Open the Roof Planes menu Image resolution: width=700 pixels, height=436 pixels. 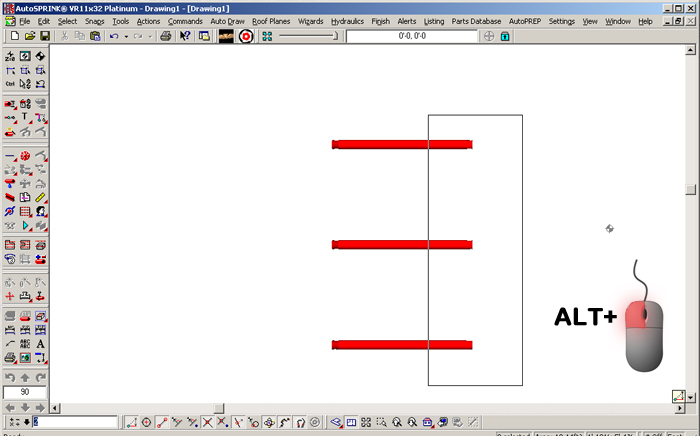pos(271,21)
